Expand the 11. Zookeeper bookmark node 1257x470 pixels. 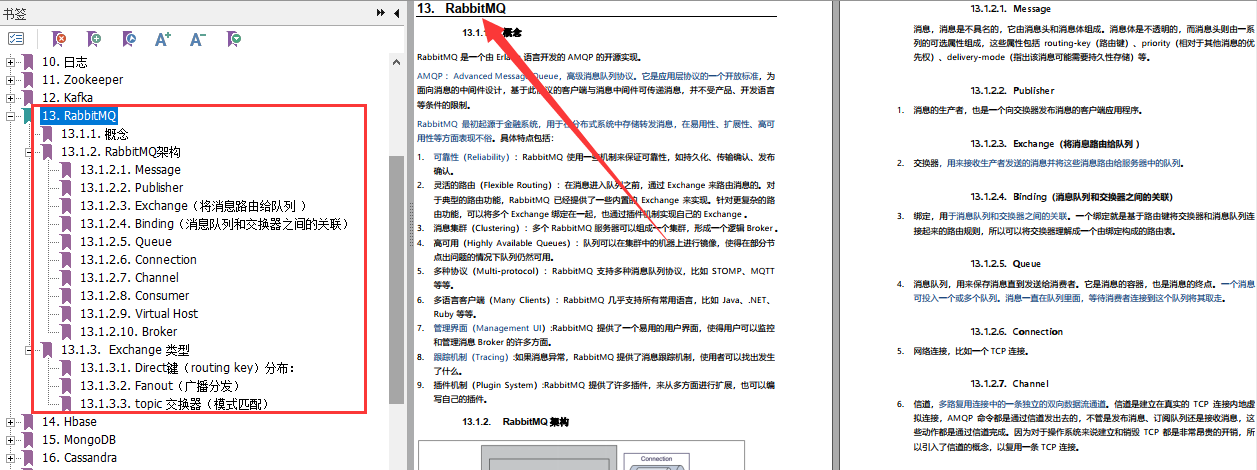point(11,80)
